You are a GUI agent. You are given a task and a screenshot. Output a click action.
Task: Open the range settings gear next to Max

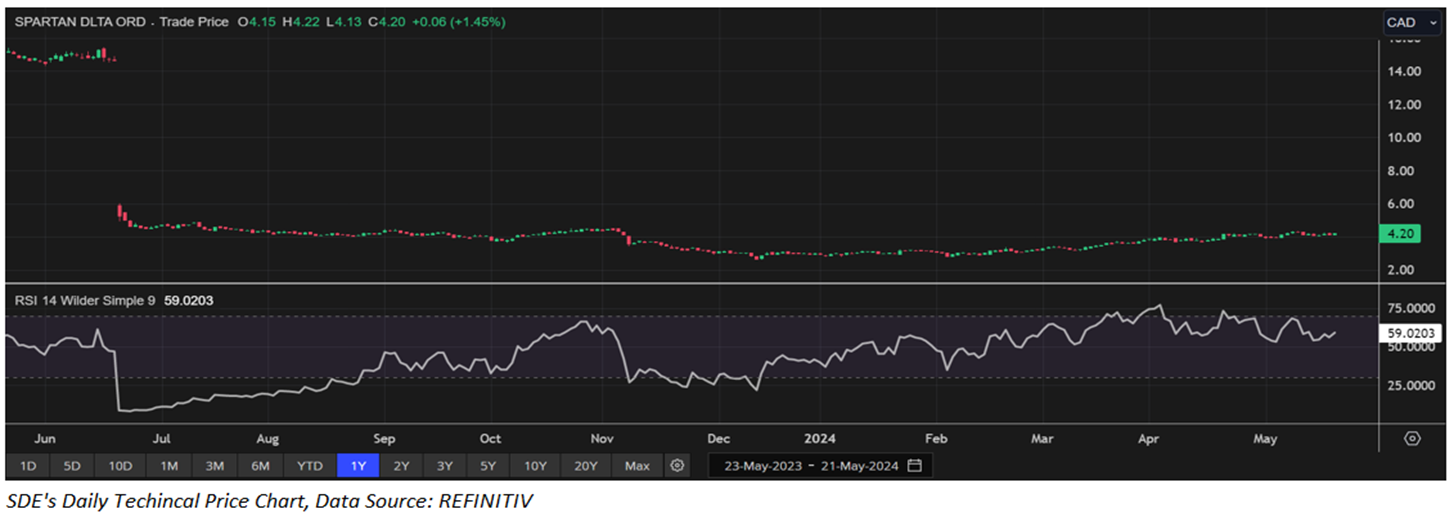coord(678,466)
